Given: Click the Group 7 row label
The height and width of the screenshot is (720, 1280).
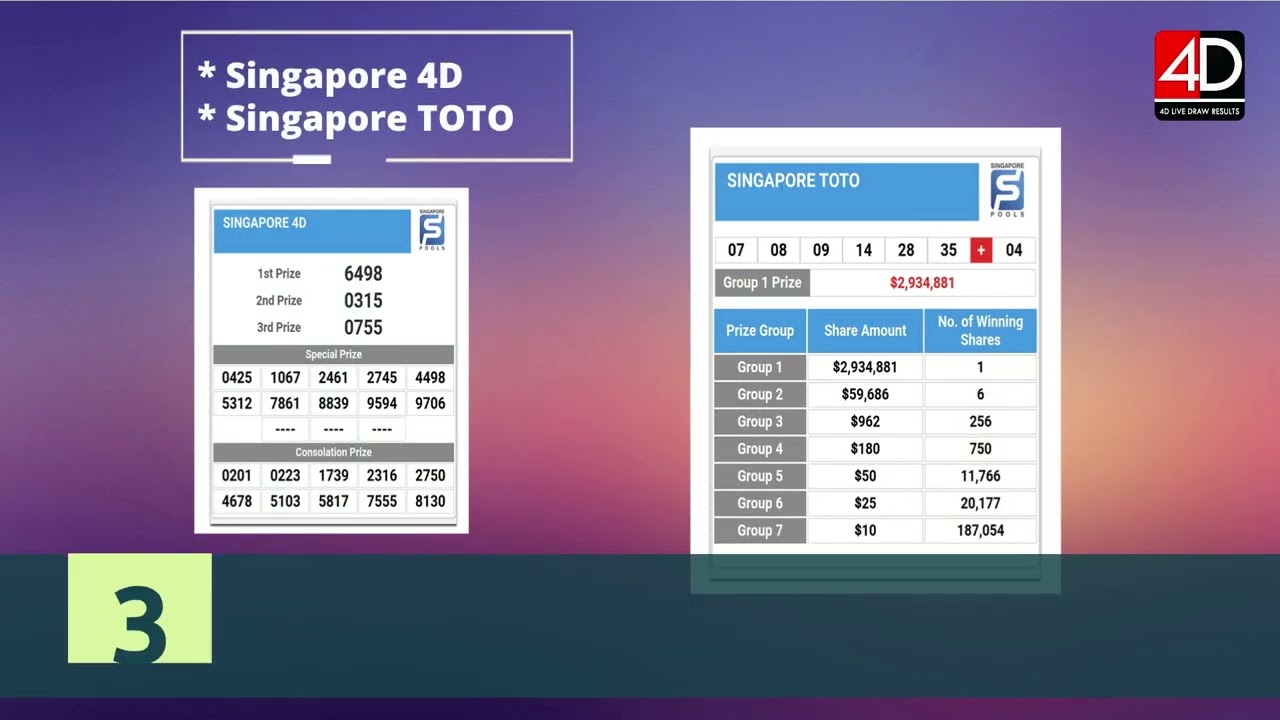Looking at the screenshot, I should tap(760, 530).
